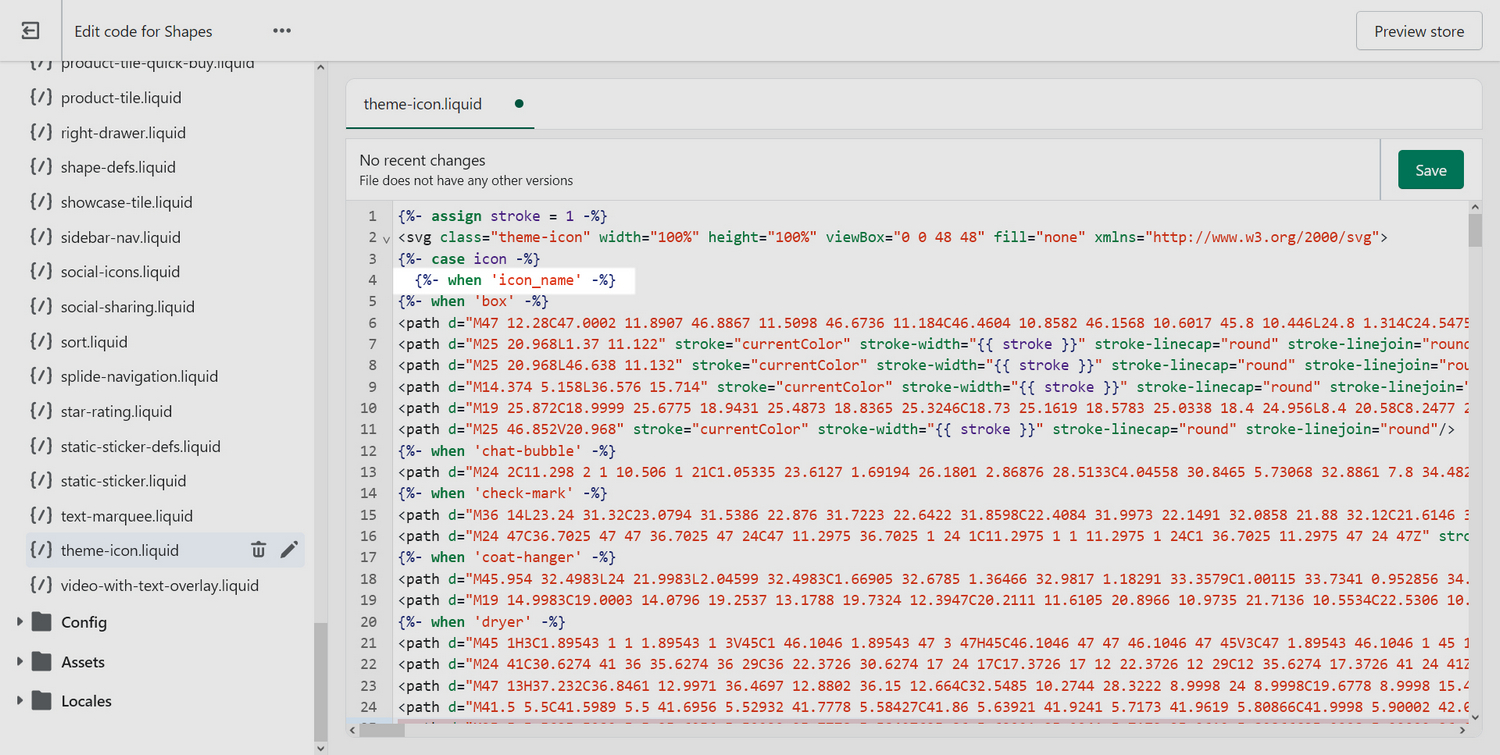1500x755 pixels.
Task: Click the social-icons.liquid file icon
Action: point(40,271)
